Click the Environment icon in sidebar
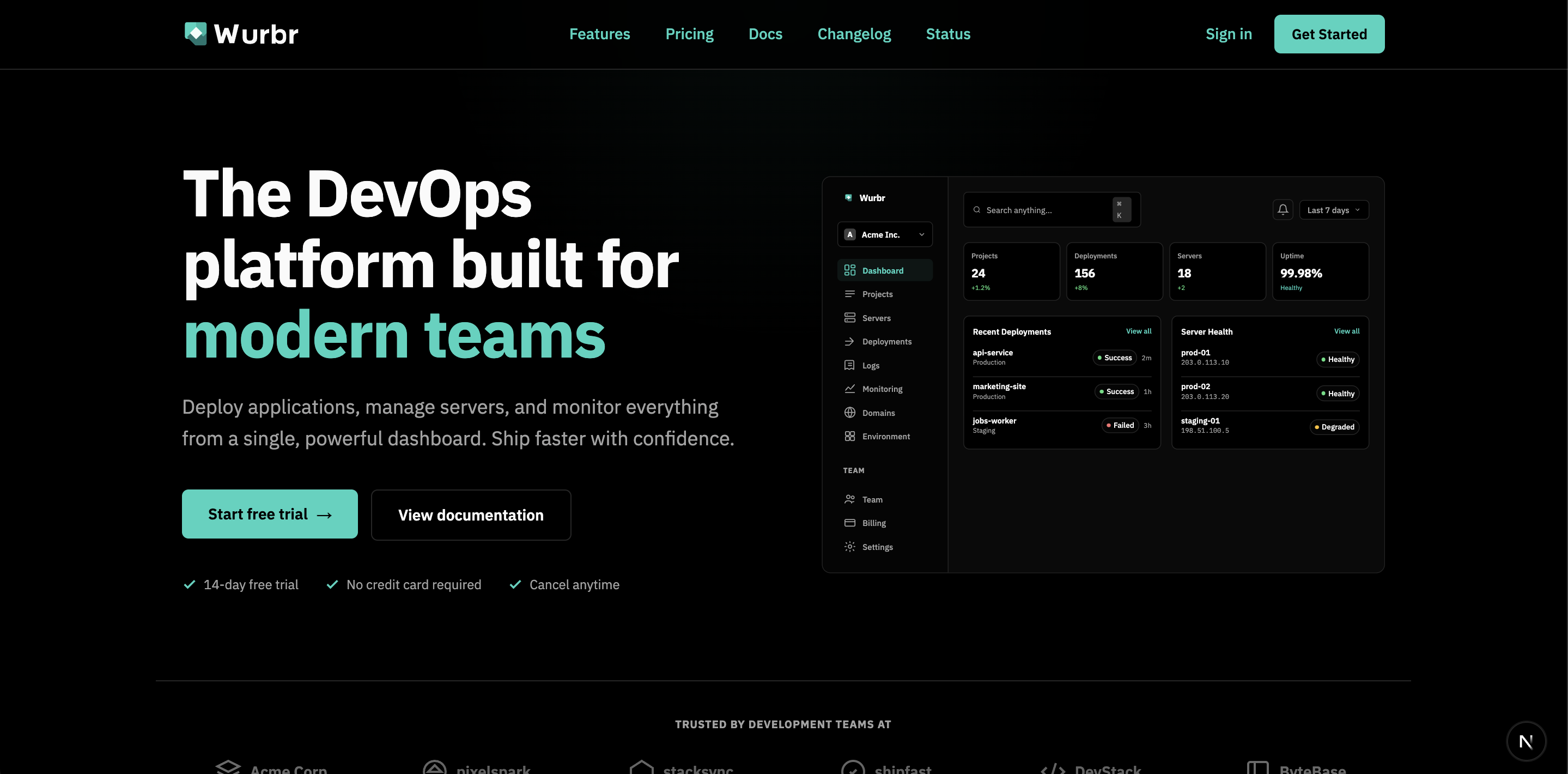Image resolution: width=1568 pixels, height=774 pixels. click(850, 436)
